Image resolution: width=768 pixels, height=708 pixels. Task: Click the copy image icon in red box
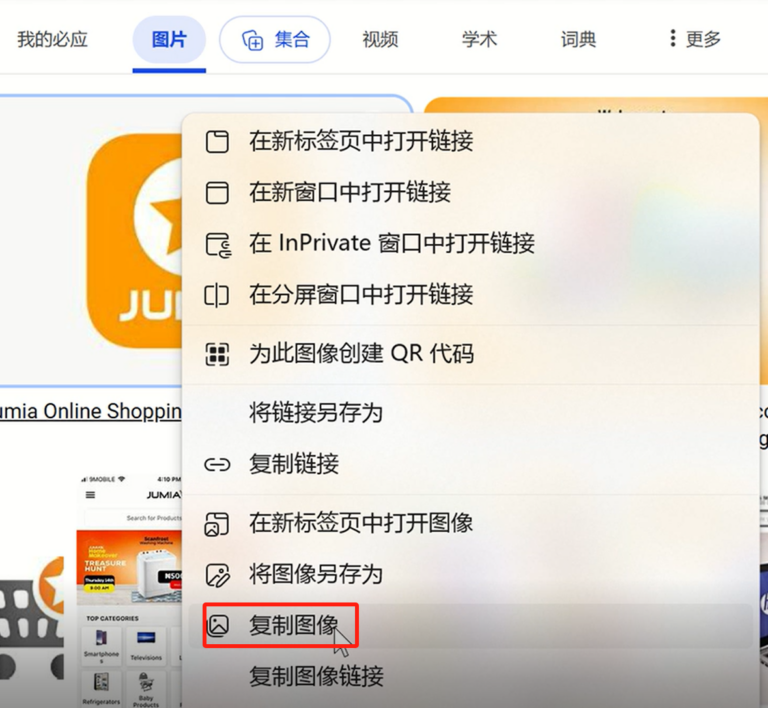pyautogui.click(x=217, y=626)
